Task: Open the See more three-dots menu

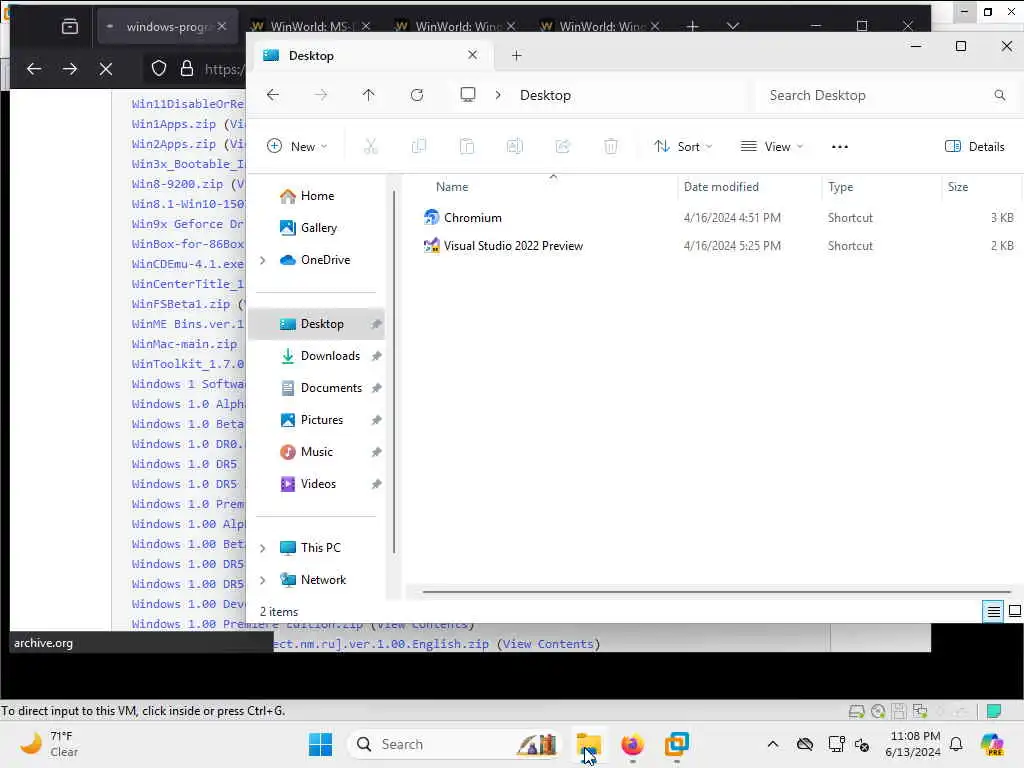Action: coord(840,147)
